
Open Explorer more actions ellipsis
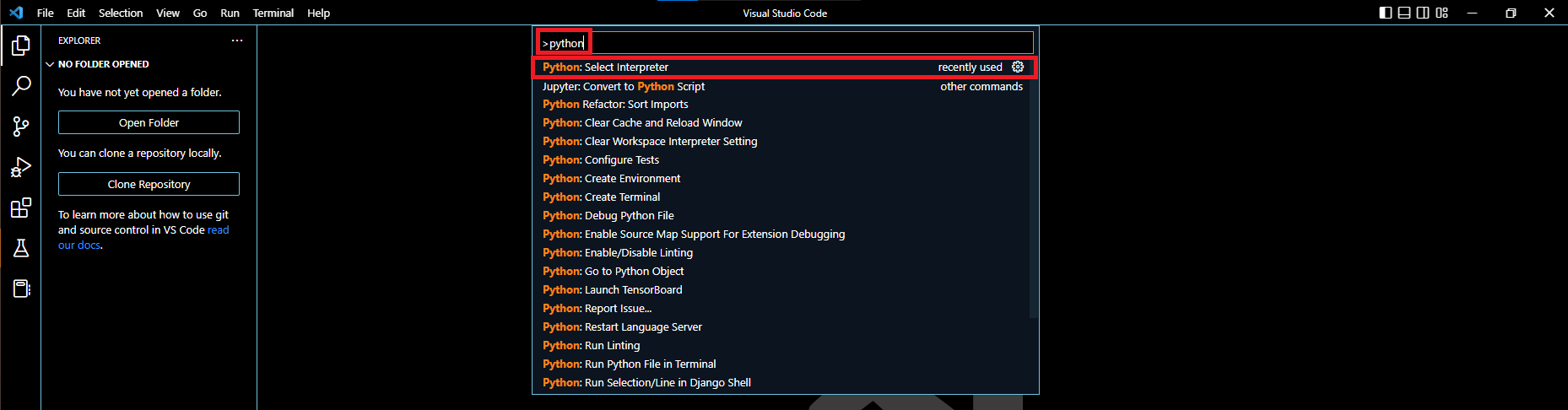(237, 40)
